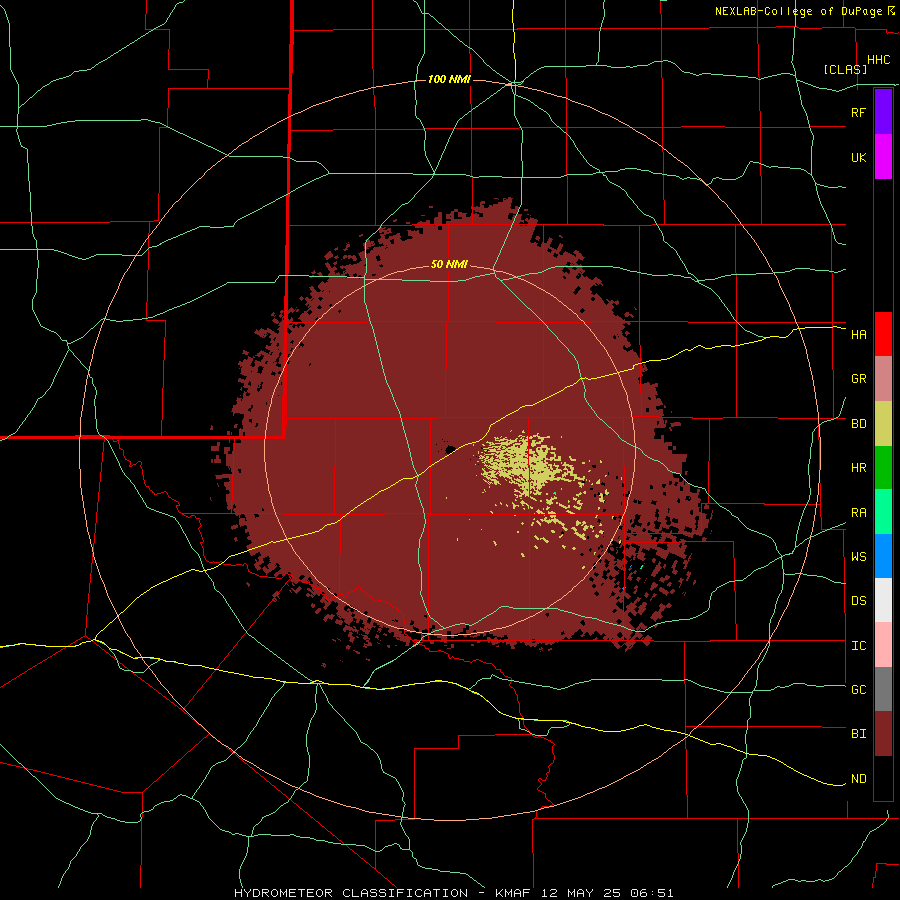
Task: Click the RF legend label
Action: click(858, 112)
